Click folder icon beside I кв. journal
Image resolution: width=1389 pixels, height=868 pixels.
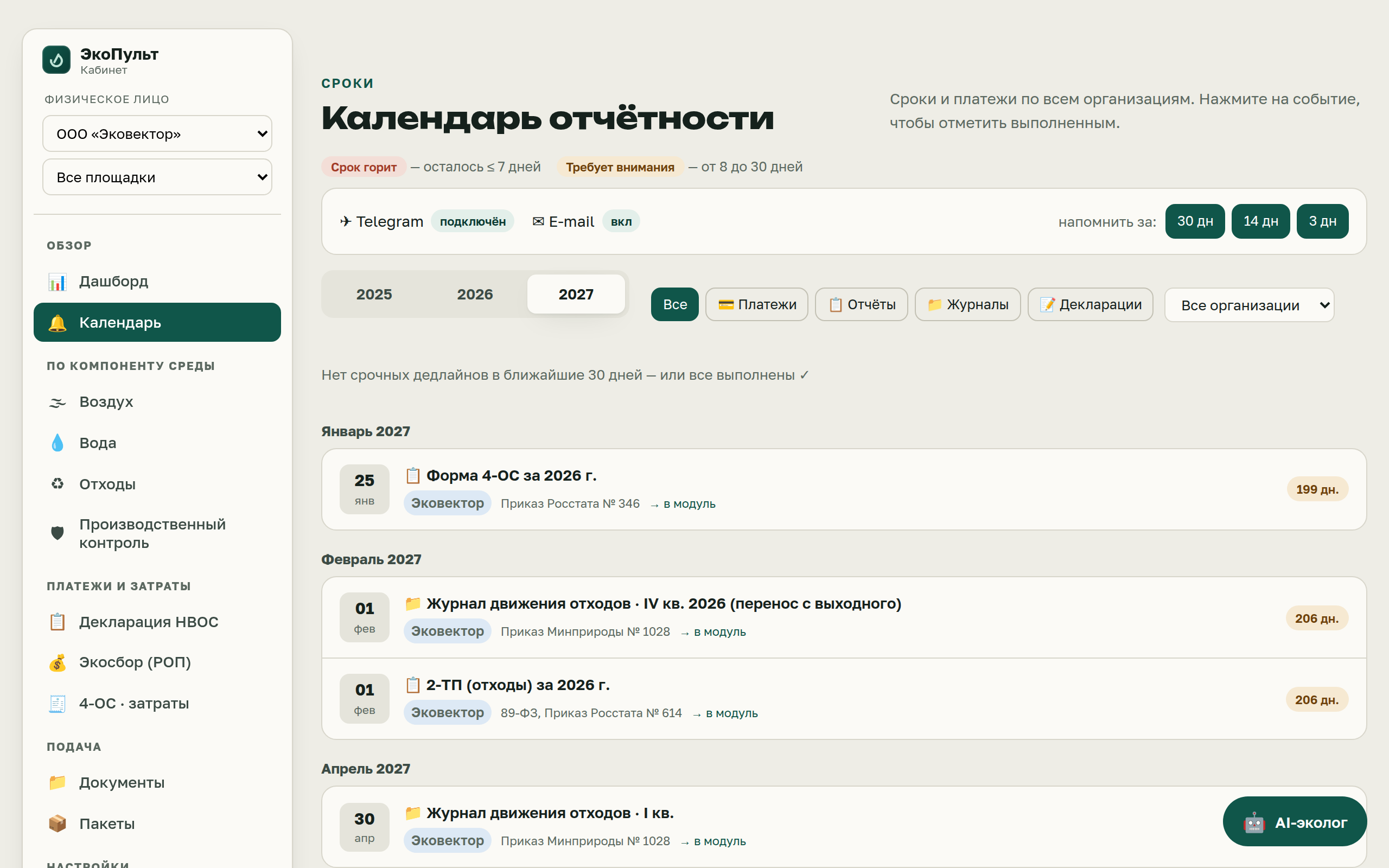coord(413,813)
